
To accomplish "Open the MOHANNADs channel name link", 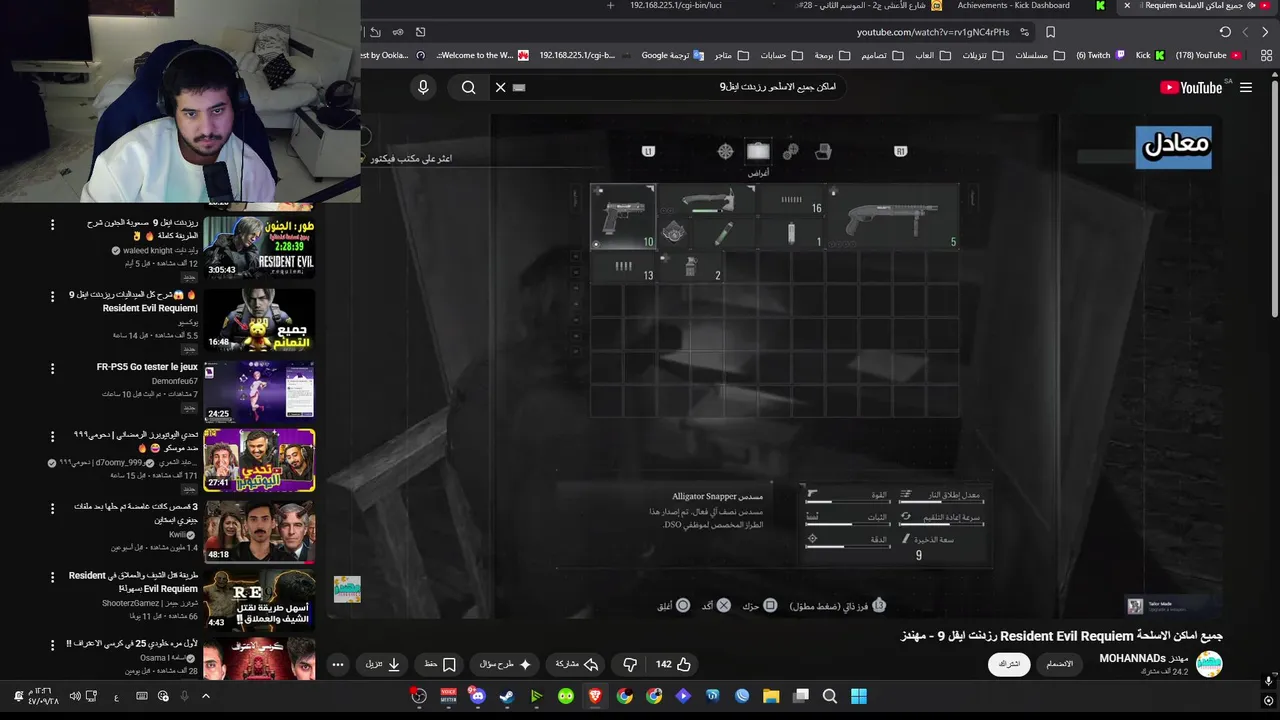I will click(1143, 658).
